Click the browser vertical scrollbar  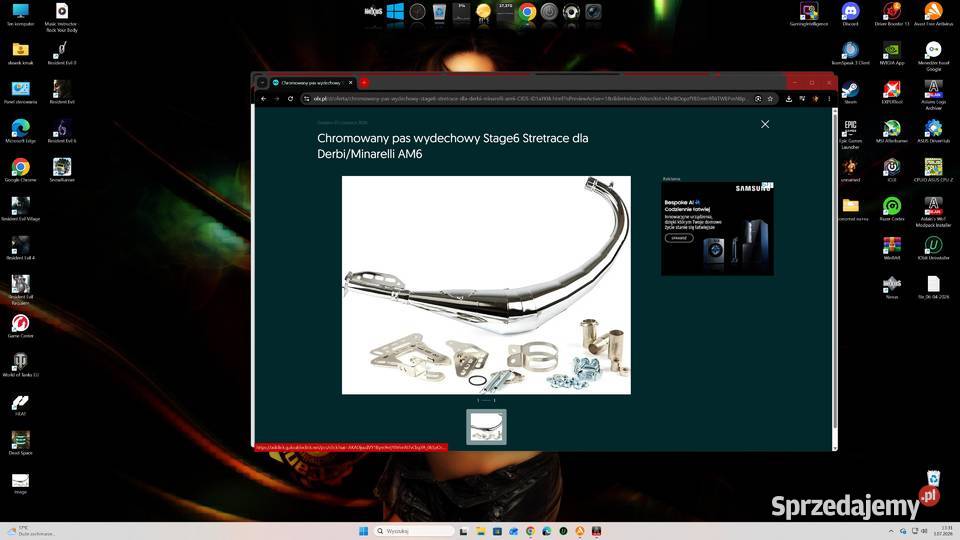point(834,269)
